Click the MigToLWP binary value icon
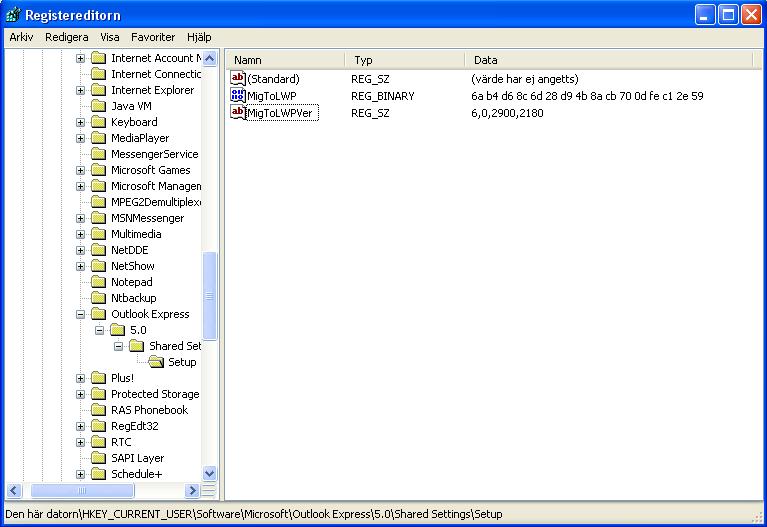Viewport: 767px width, 527px height. pos(238,95)
